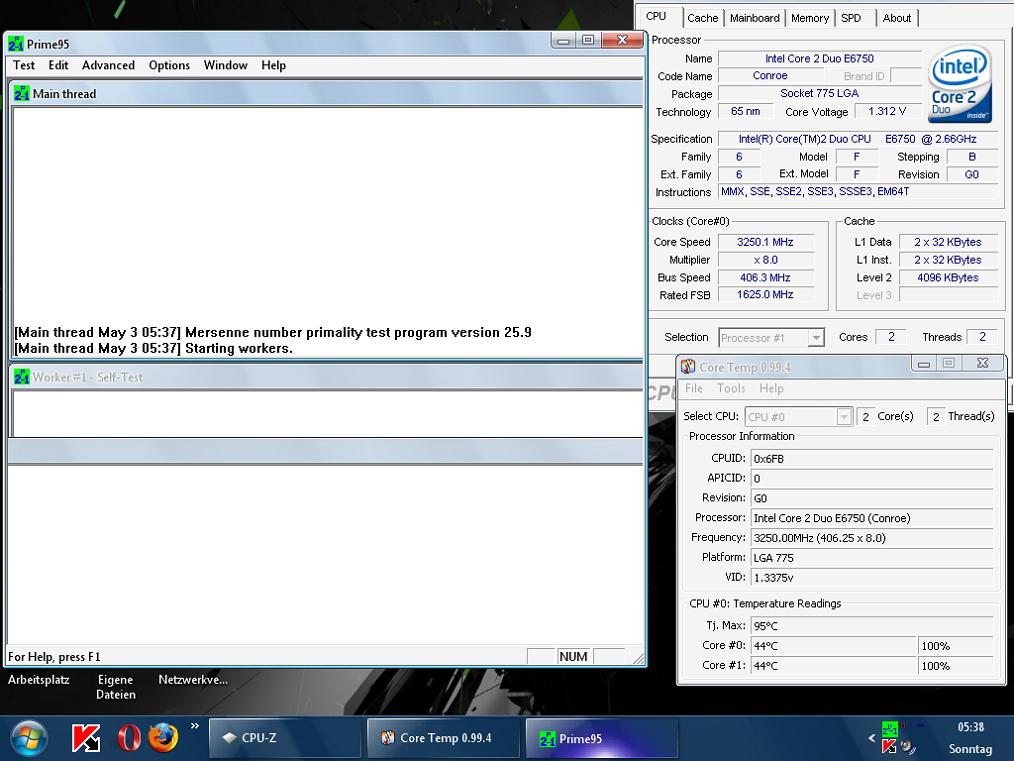
Task: Click the Core #1 load 100% field
Action: [956, 665]
